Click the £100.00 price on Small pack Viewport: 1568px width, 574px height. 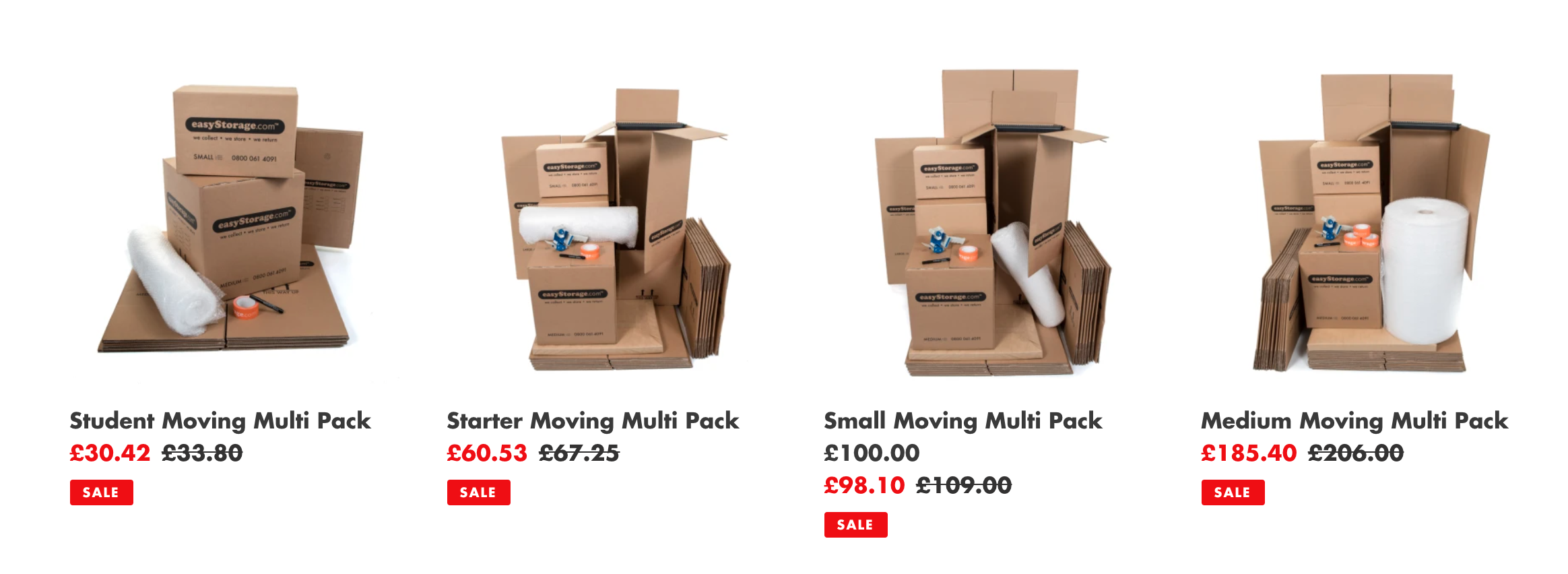tap(872, 453)
